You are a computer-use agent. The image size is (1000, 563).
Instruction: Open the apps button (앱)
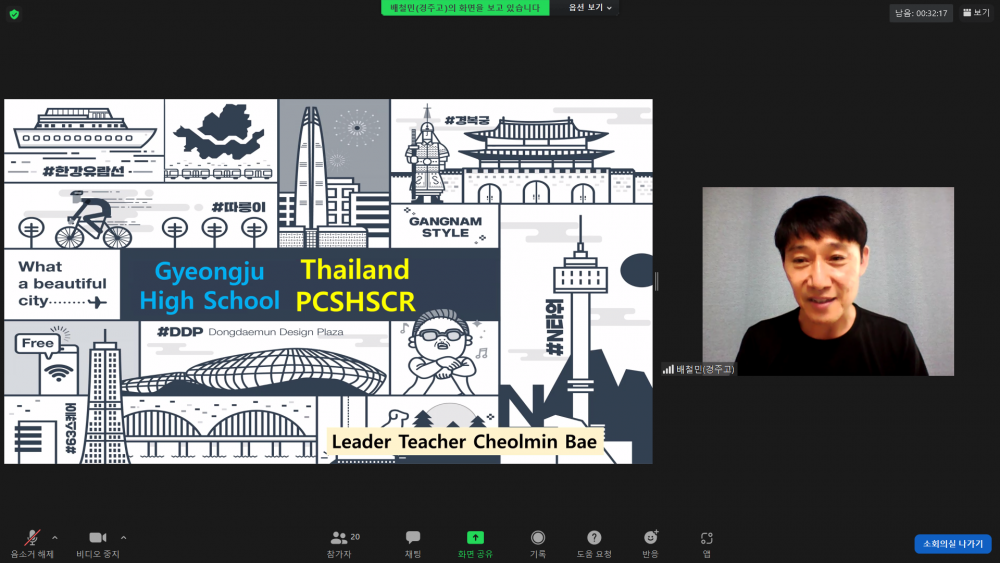tap(707, 545)
